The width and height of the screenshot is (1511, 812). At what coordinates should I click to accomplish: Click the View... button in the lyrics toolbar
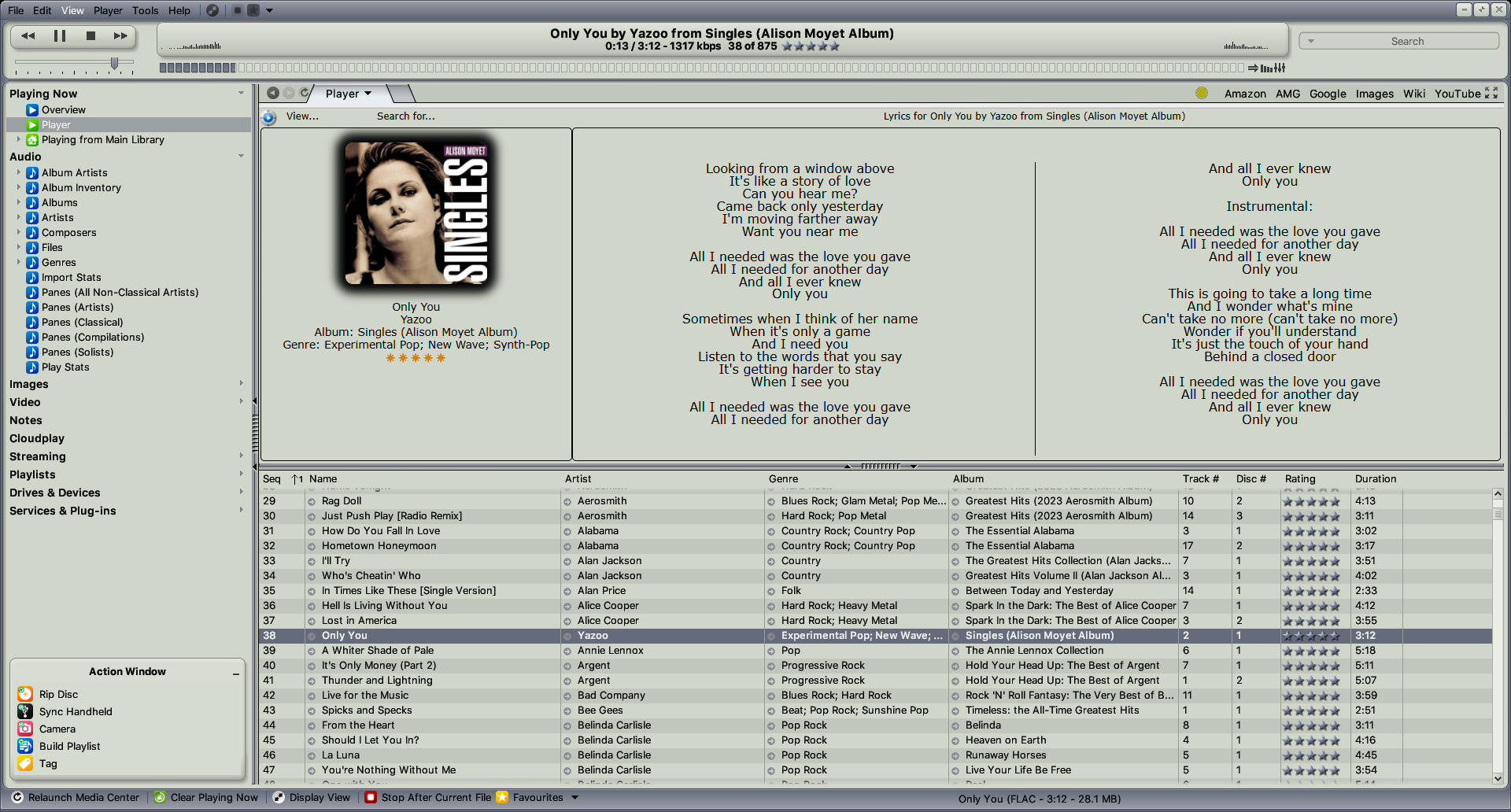(x=302, y=116)
